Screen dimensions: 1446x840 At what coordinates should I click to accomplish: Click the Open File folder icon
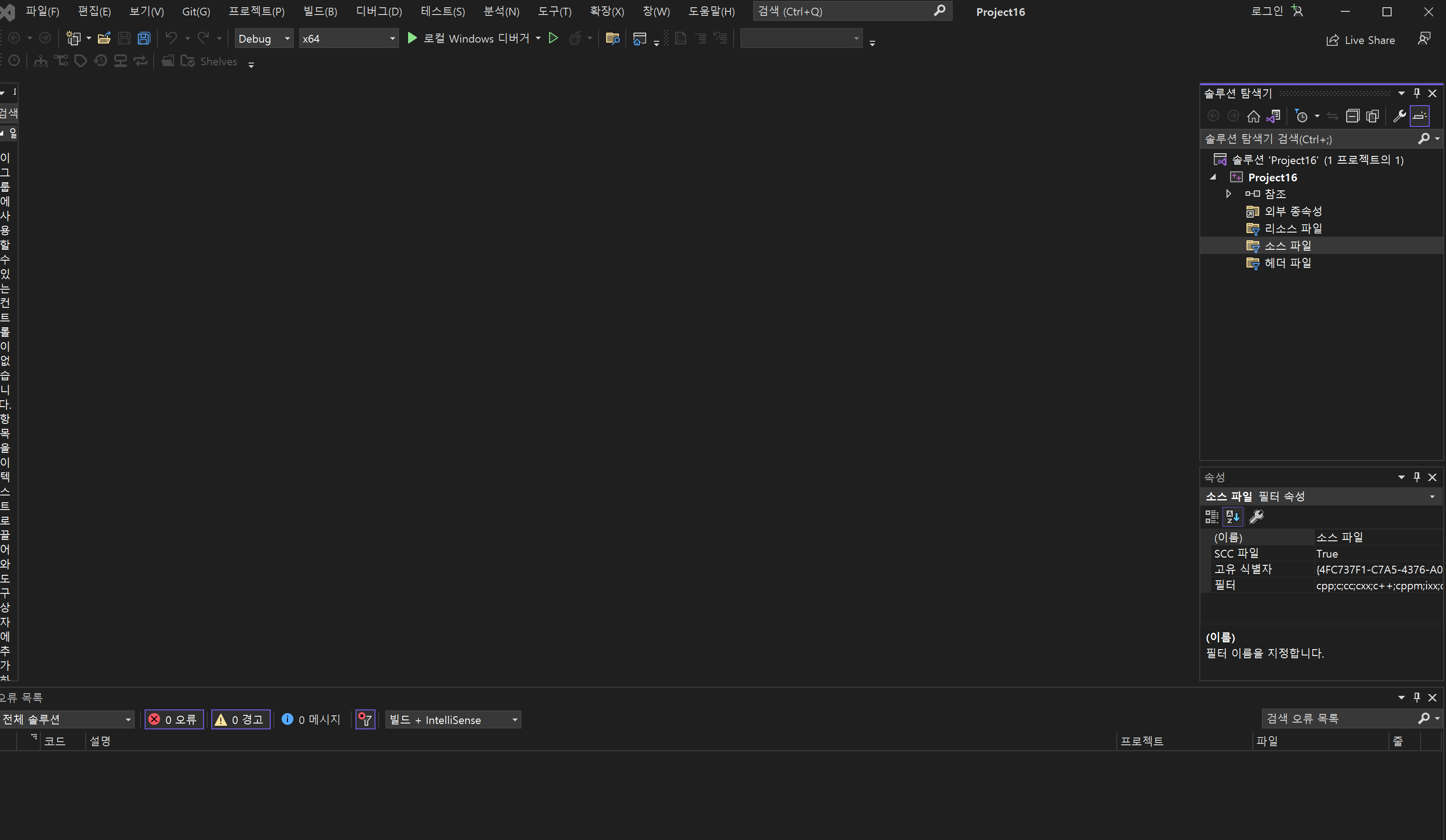(x=104, y=39)
